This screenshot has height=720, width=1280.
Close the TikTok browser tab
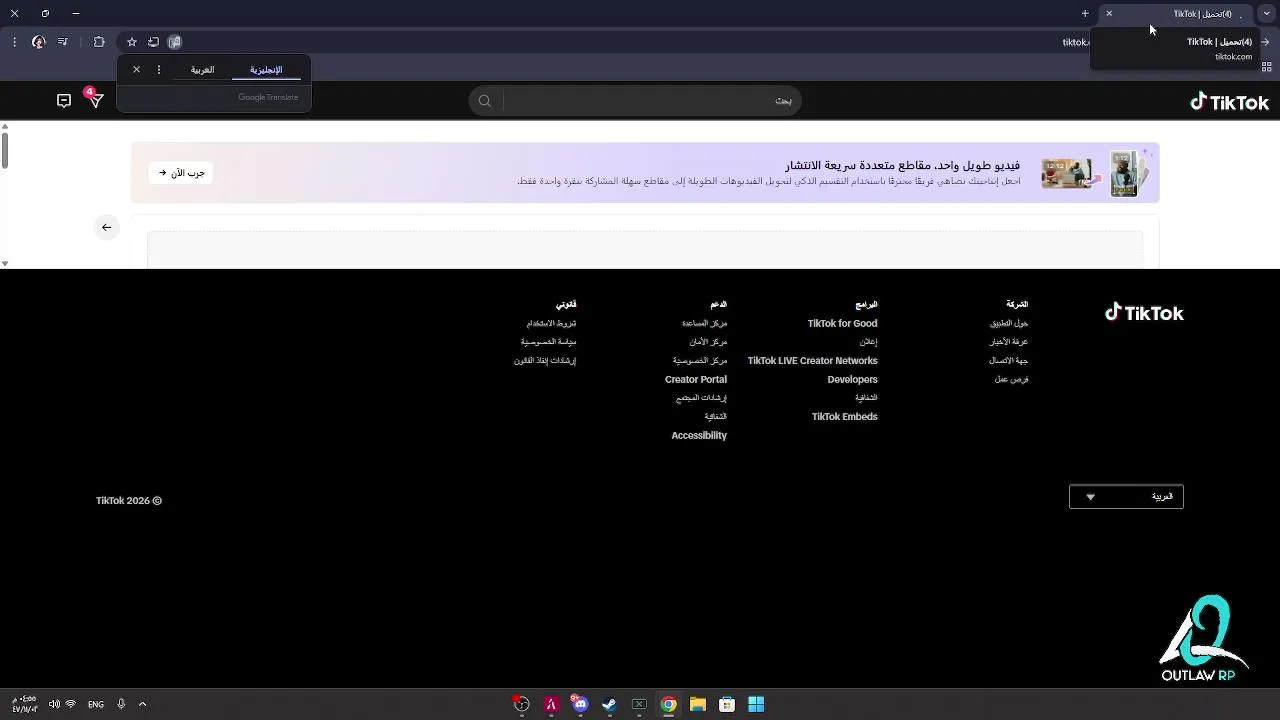click(x=1109, y=14)
